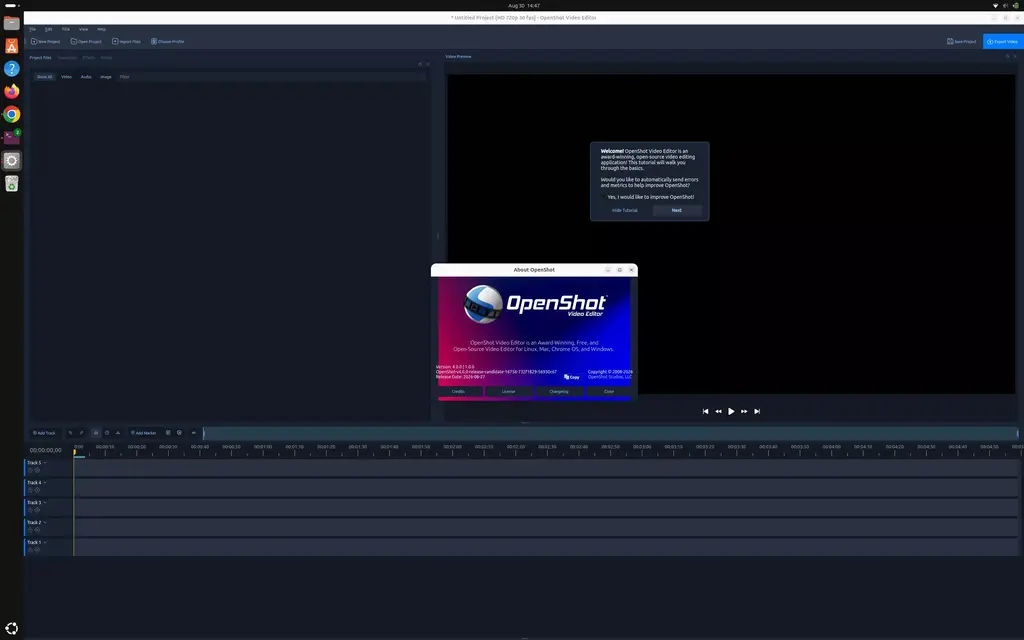Expand the Track 2 dropdown menu
Image resolution: width=1024 pixels, height=640 pixels.
[45, 522]
